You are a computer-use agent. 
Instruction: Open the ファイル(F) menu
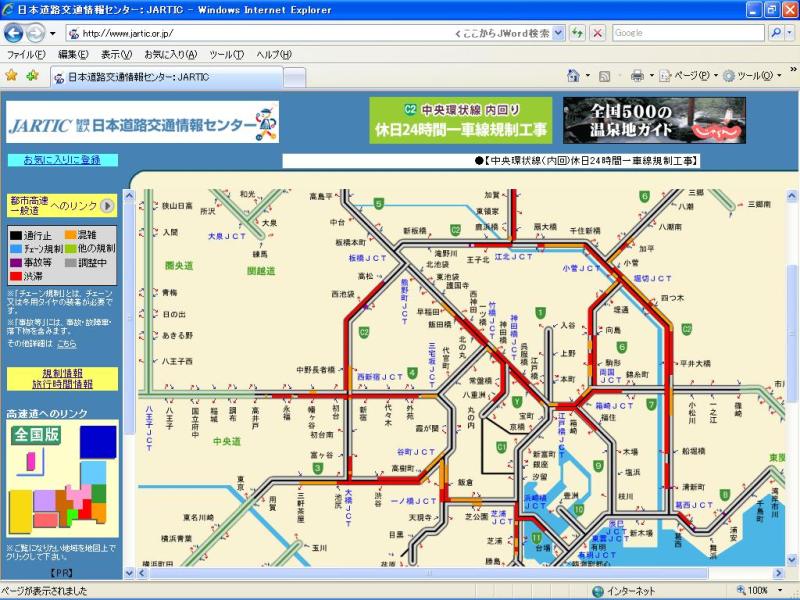pyautogui.click(x=26, y=55)
